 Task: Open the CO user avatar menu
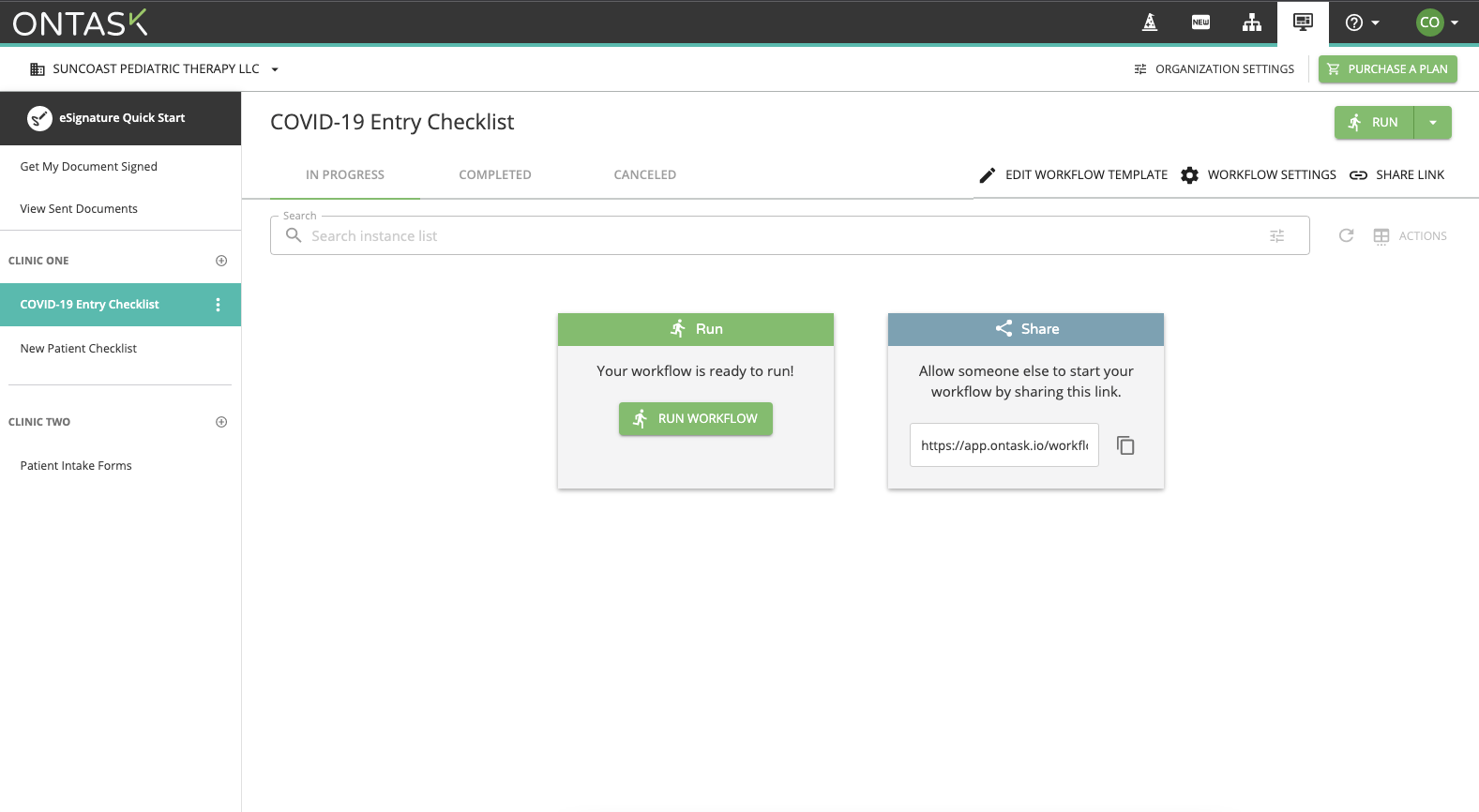(1438, 23)
